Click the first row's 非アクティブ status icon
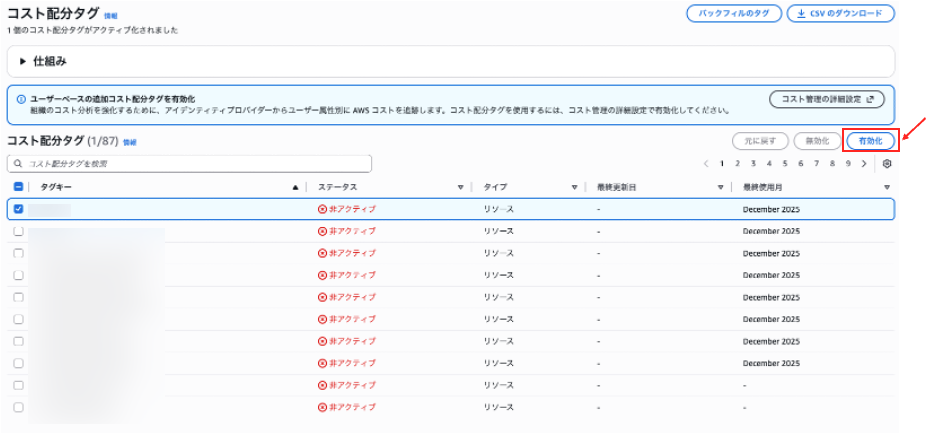This screenshot has width=936, height=433. pos(322,209)
